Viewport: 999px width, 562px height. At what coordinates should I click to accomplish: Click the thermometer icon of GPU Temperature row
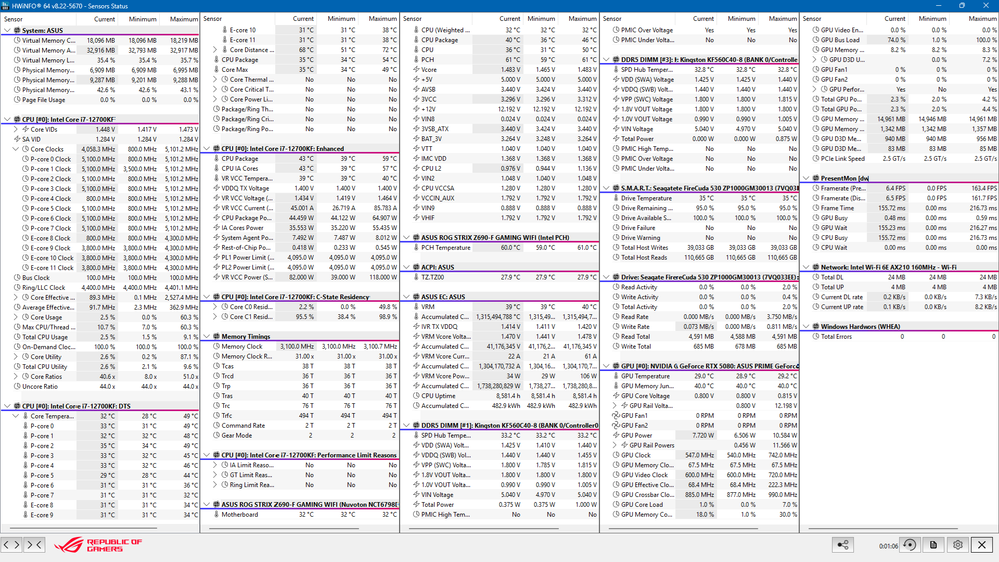coord(615,376)
